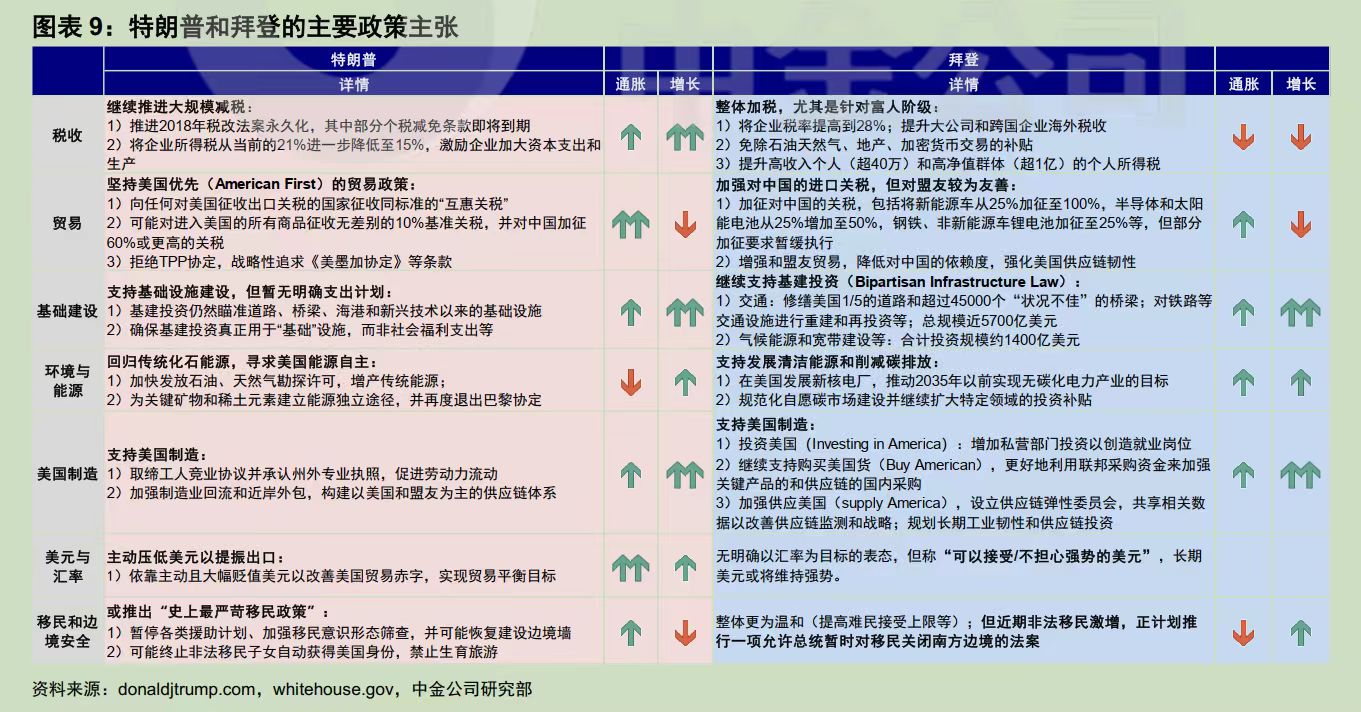
Task: Select Biden's green up arrow for trade inflation
Action: pyautogui.click(x=1243, y=225)
